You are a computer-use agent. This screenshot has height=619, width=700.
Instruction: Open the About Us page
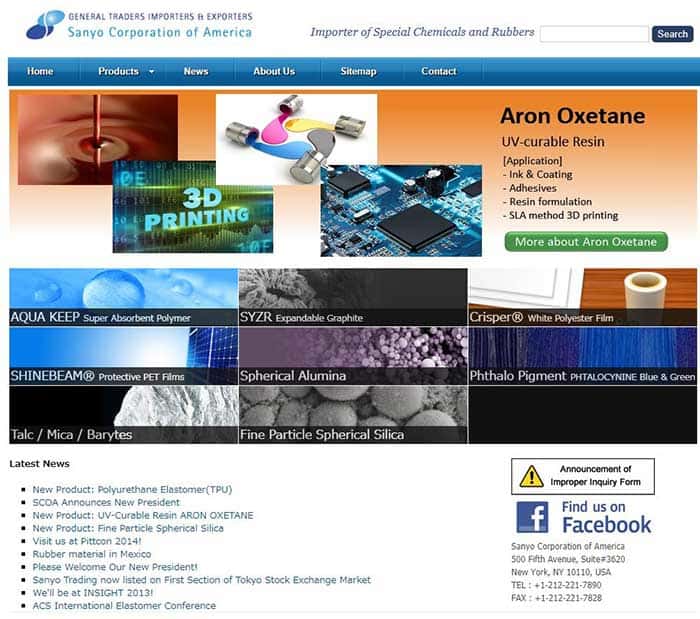point(274,71)
